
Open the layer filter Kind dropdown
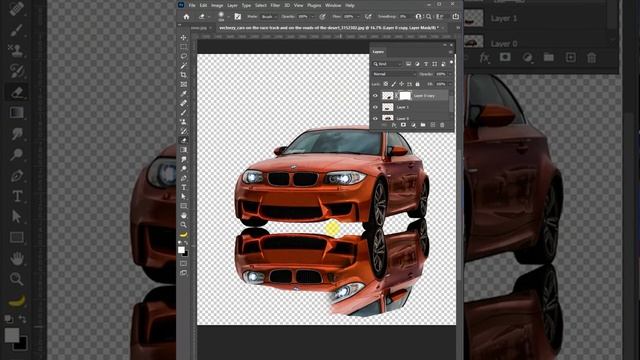coord(387,64)
